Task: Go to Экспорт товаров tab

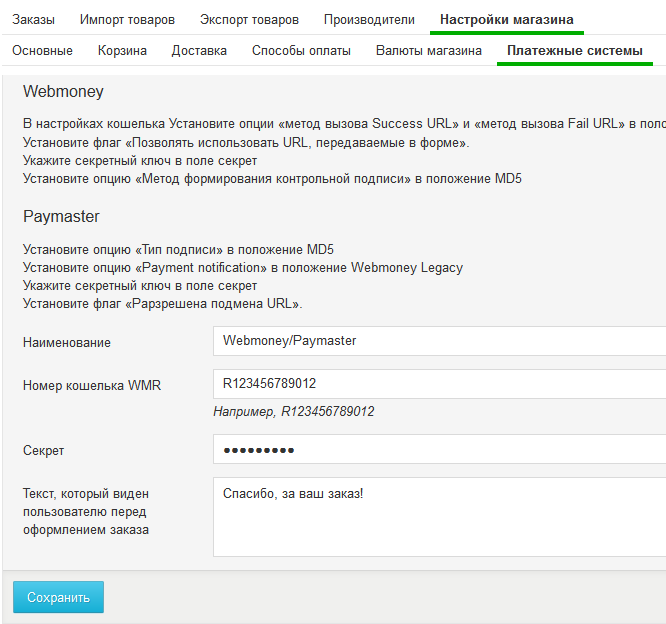Action: pyautogui.click(x=249, y=20)
